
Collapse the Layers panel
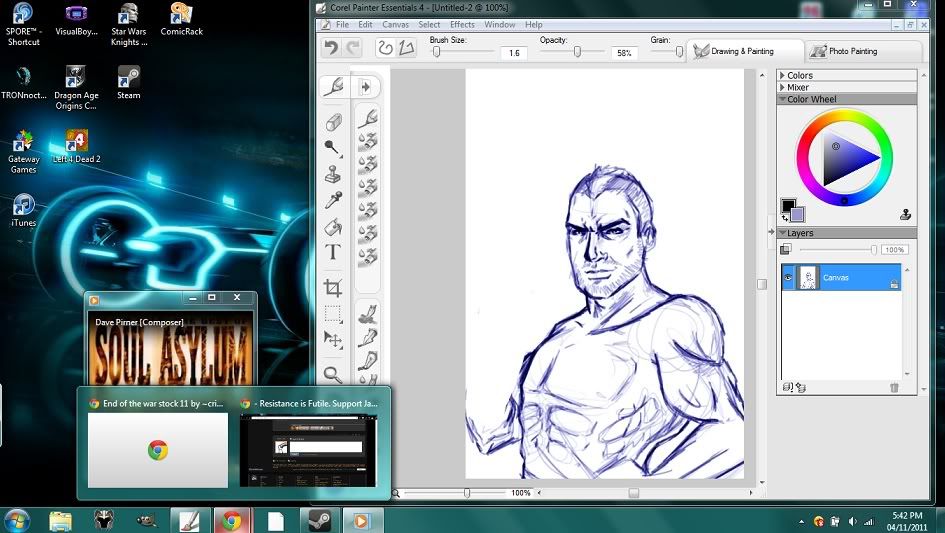pyautogui.click(x=783, y=233)
